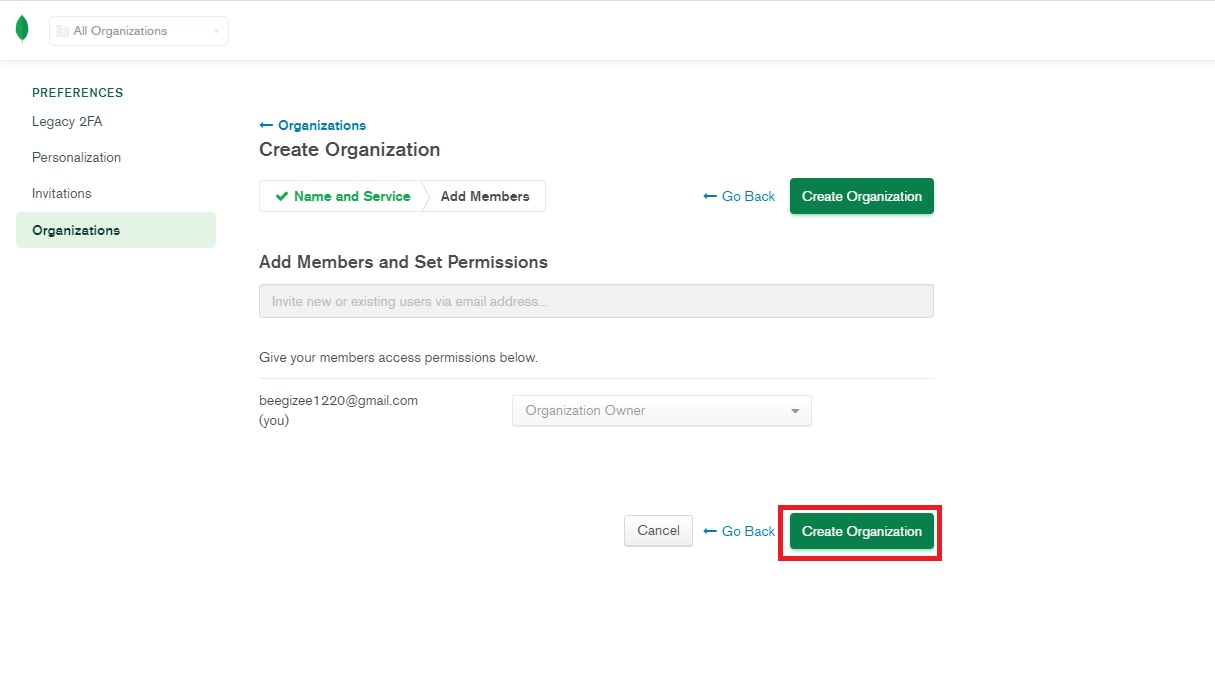The width and height of the screenshot is (1215, 681).
Task: Click the building icon in All Organizations selector
Action: (x=62, y=31)
